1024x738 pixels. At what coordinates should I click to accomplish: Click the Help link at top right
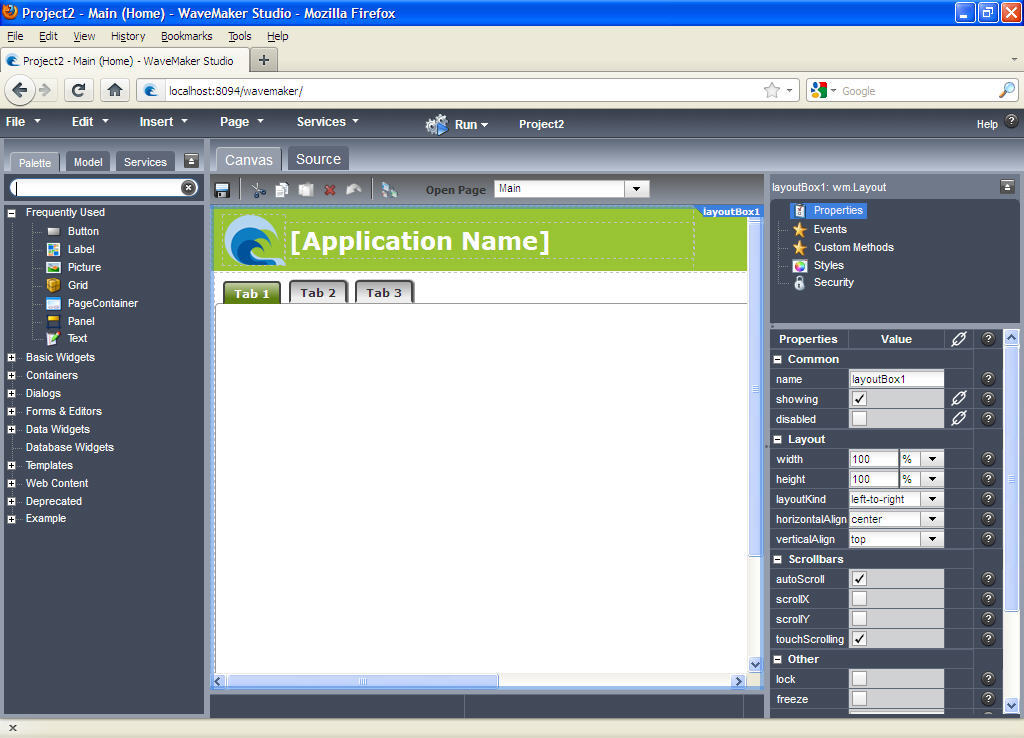[x=987, y=123]
